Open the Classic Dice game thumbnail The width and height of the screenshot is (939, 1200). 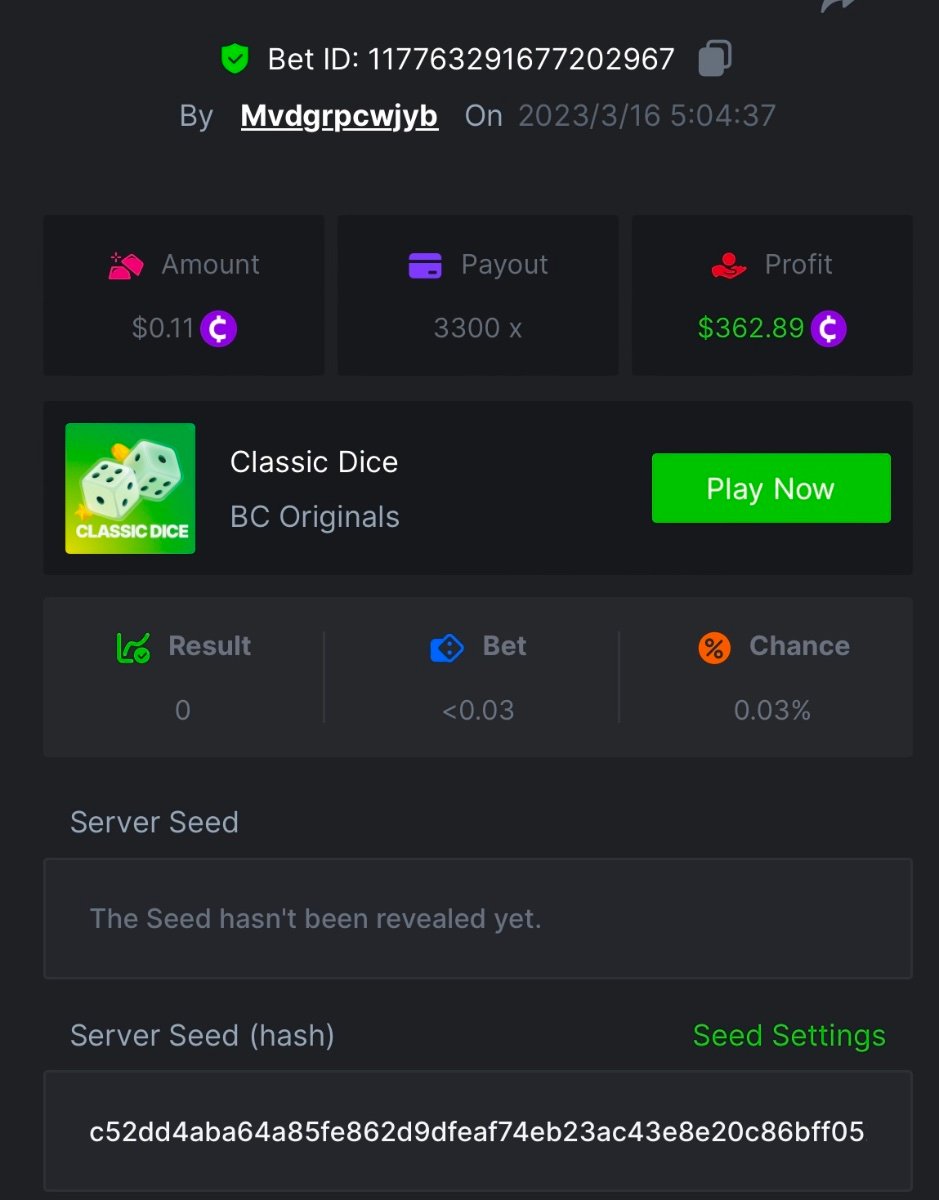[130, 488]
